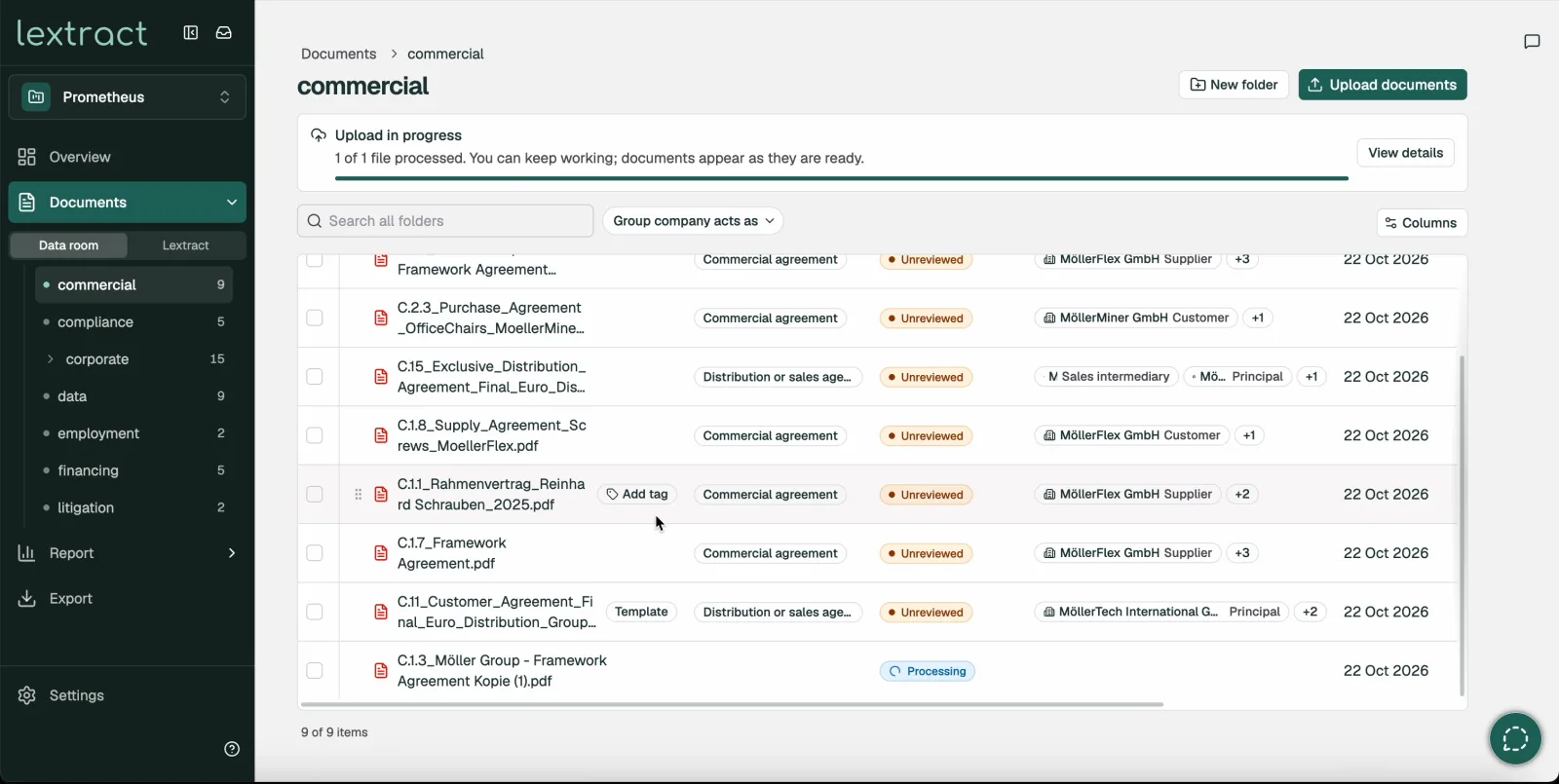Tick checkbox for C.1.8_Supply_Agreement

coord(315,435)
